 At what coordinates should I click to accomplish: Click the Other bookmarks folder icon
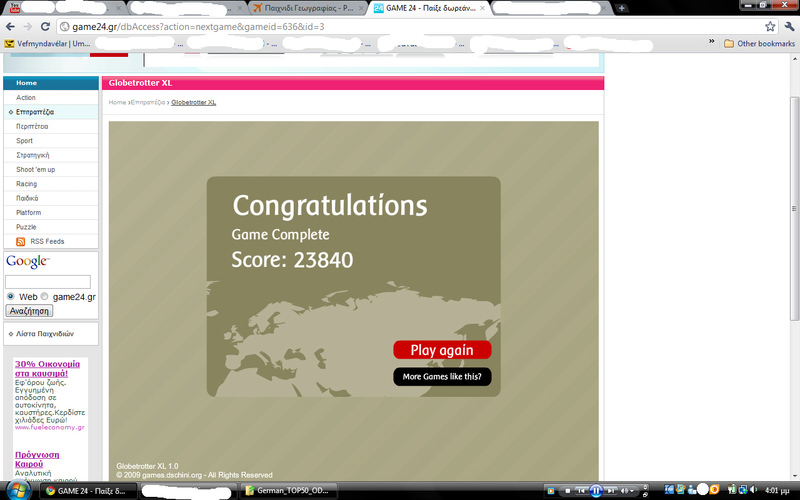click(x=728, y=44)
